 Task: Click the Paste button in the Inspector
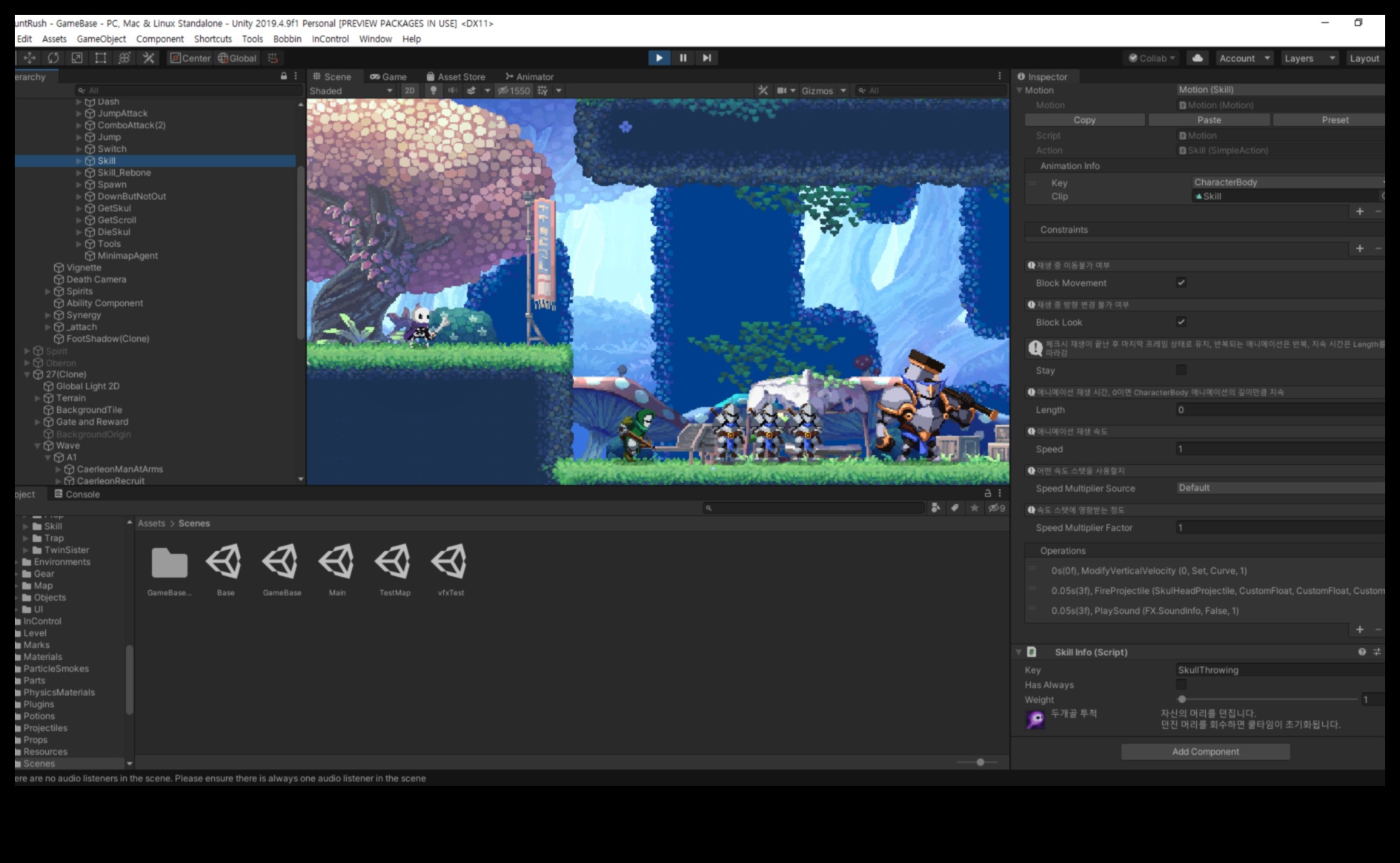coord(1209,120)
